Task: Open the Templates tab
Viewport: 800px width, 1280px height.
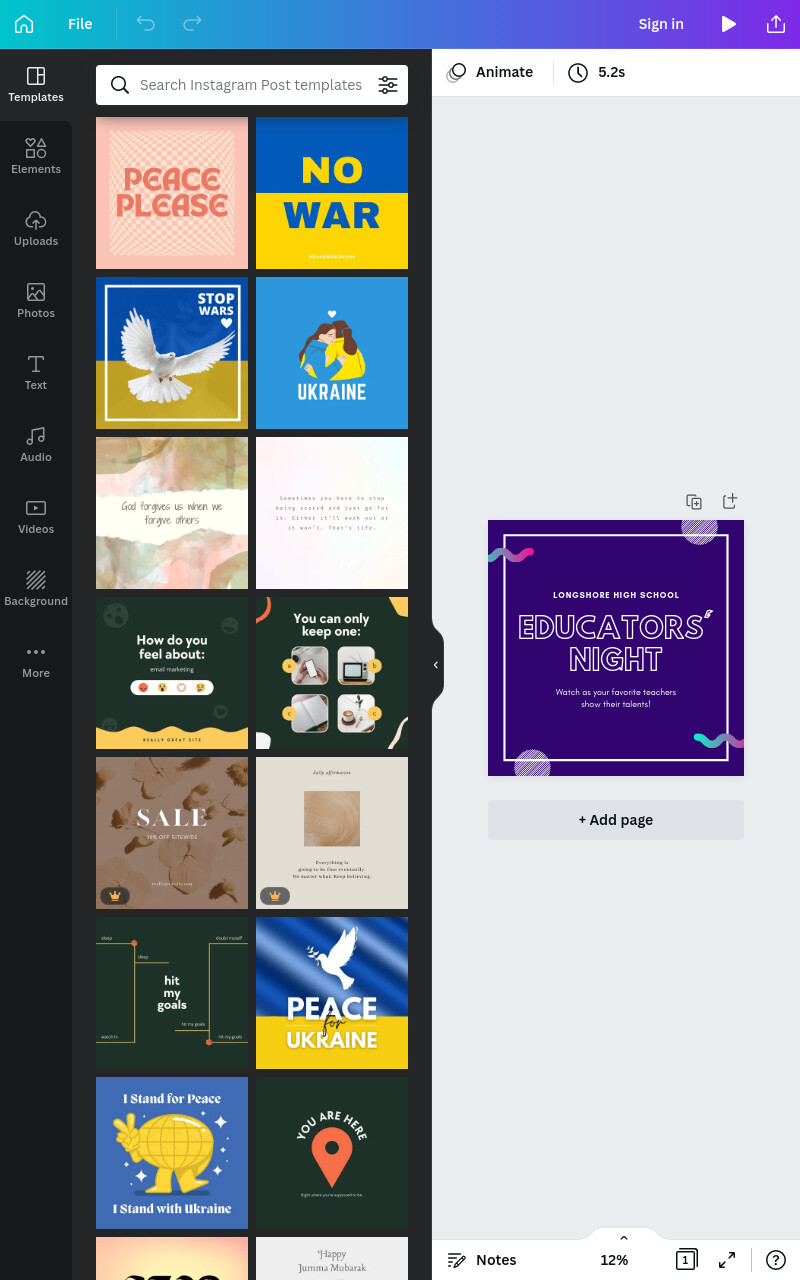Action: 36,85
